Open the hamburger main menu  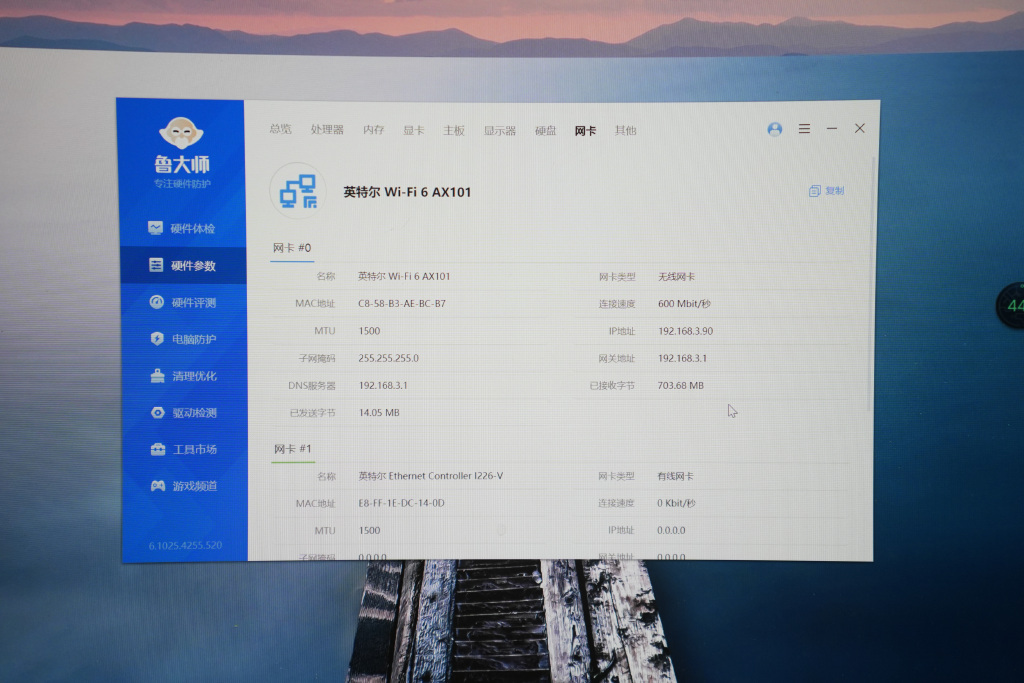coord(805,129)
